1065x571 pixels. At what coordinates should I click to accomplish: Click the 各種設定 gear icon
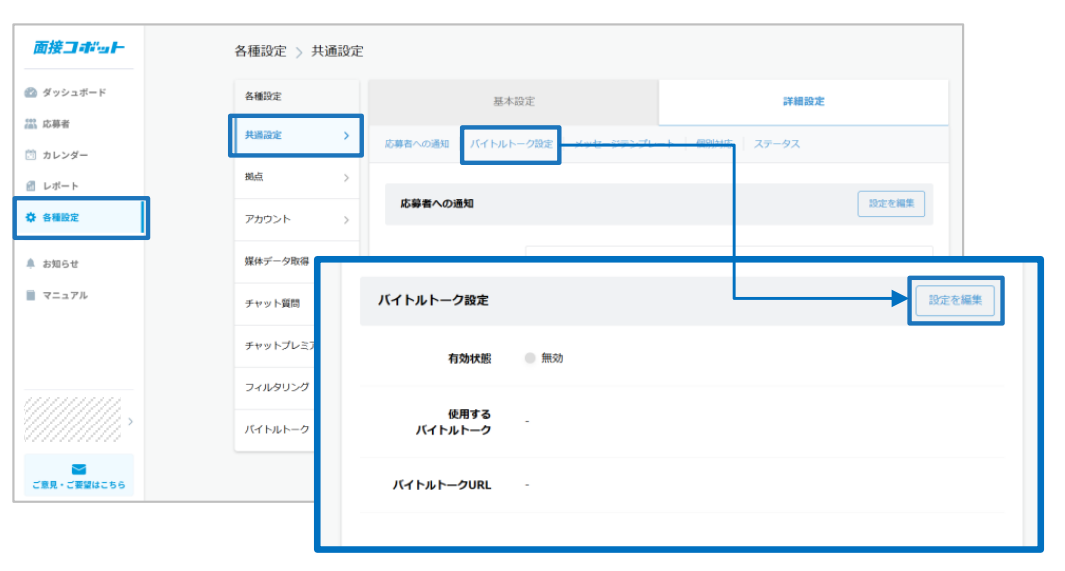pyautogui.click(x=31, y=217)
